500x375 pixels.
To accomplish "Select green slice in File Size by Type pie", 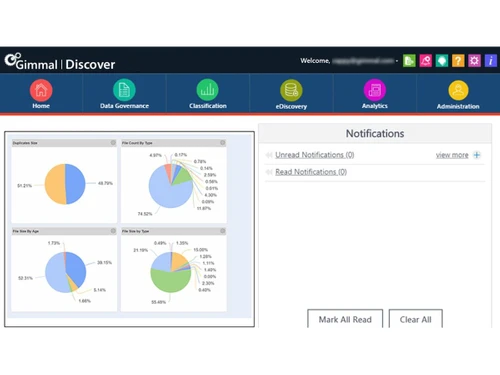I will [171, 281].
